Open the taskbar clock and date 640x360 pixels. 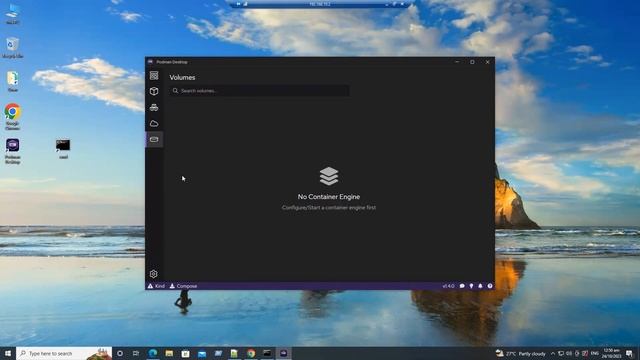(611, 353)
